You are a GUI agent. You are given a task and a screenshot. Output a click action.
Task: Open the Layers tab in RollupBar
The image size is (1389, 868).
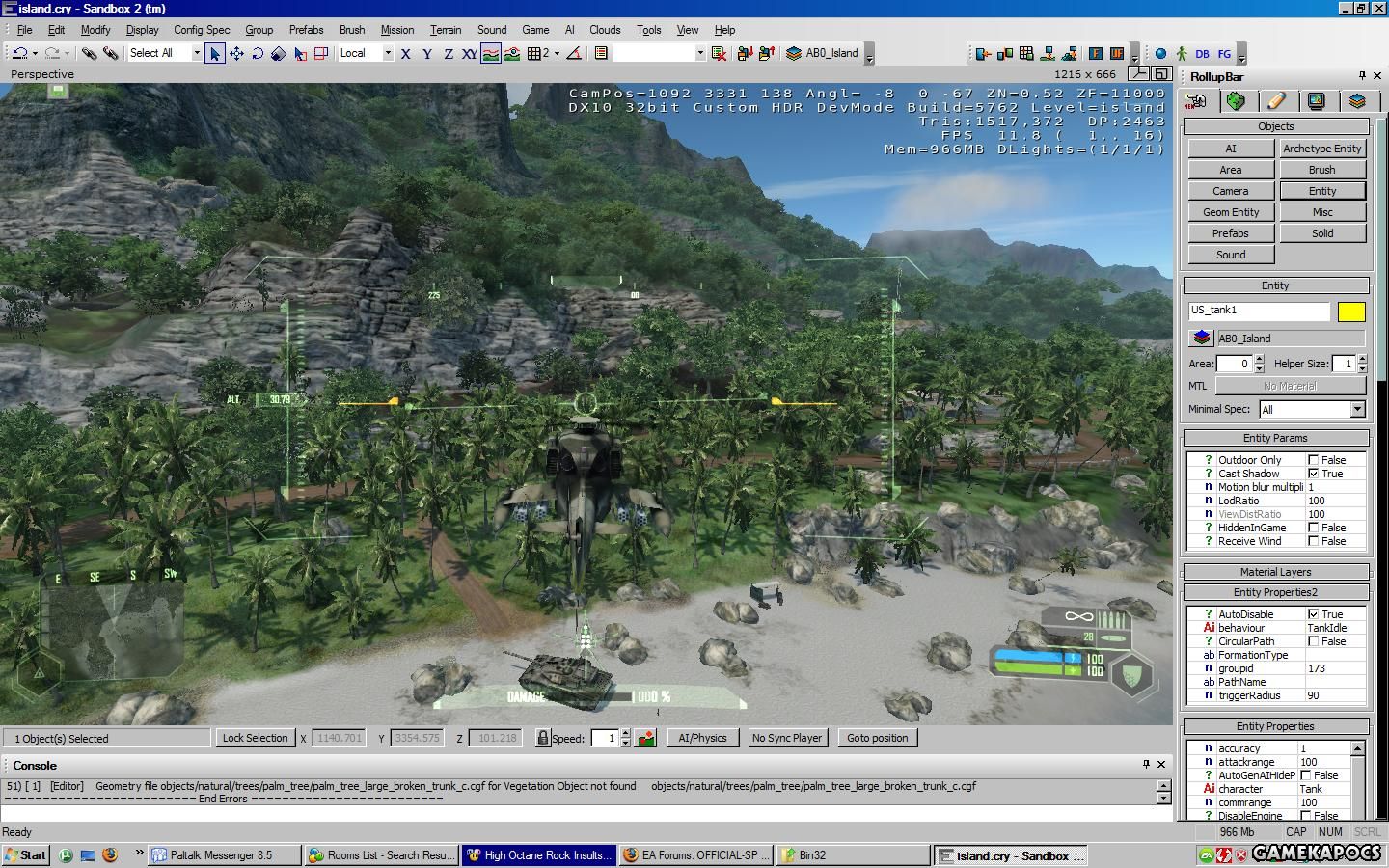click(x=1357, y=100)
